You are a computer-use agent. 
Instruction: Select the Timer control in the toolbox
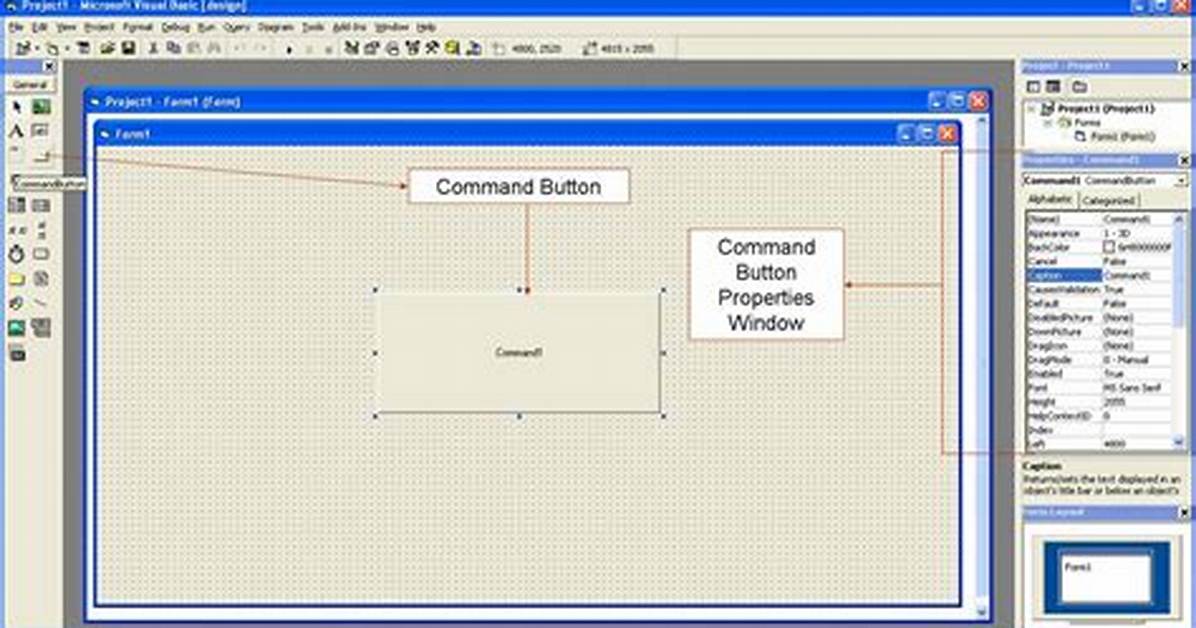click(x=17, y=254)
